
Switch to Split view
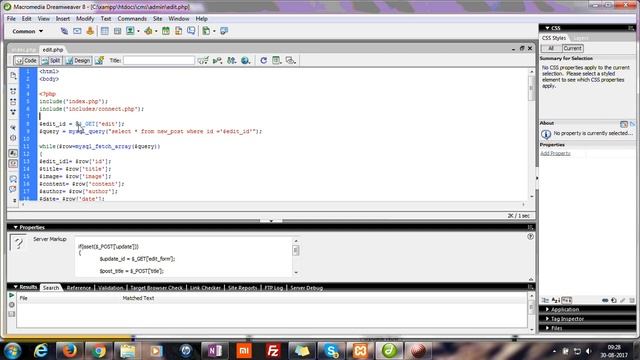[x=51, y=60]
